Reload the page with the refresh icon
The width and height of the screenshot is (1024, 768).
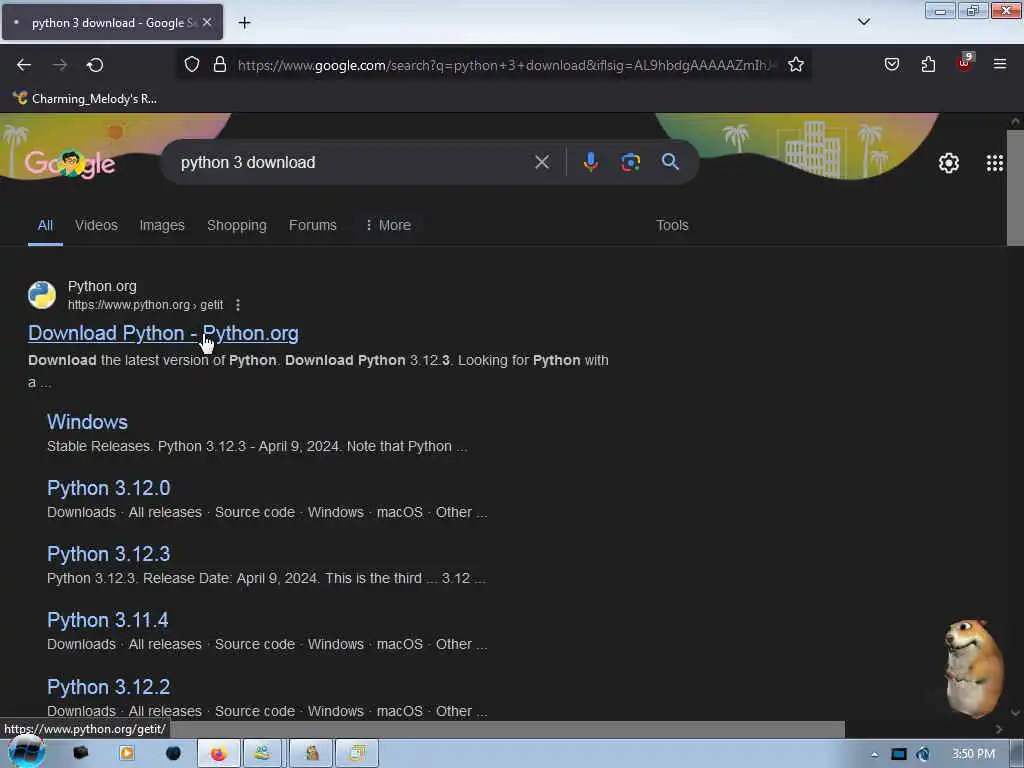tap(95, 65)
